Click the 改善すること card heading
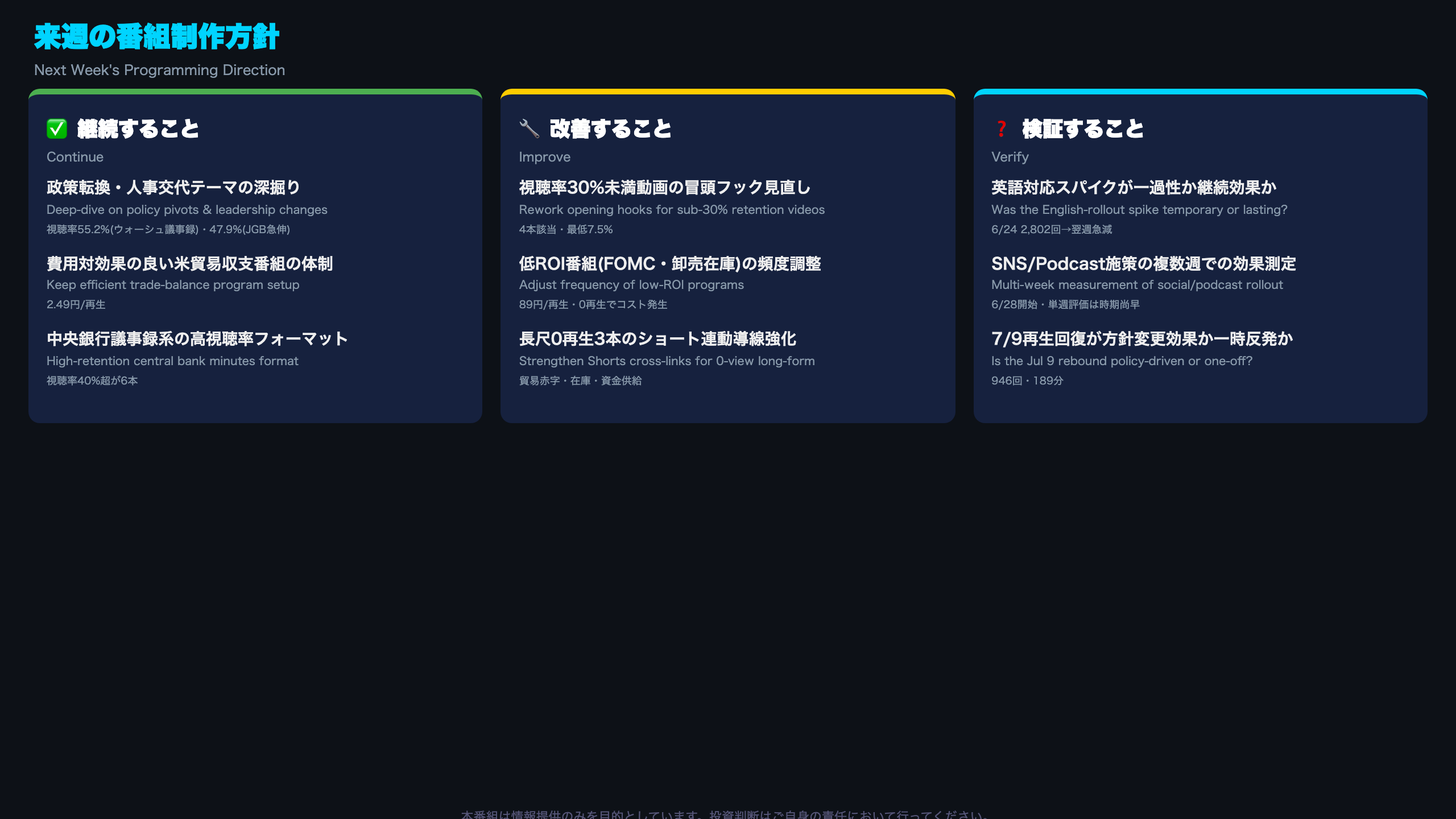This screenshot has width=1456, height=819. [611, 129]
